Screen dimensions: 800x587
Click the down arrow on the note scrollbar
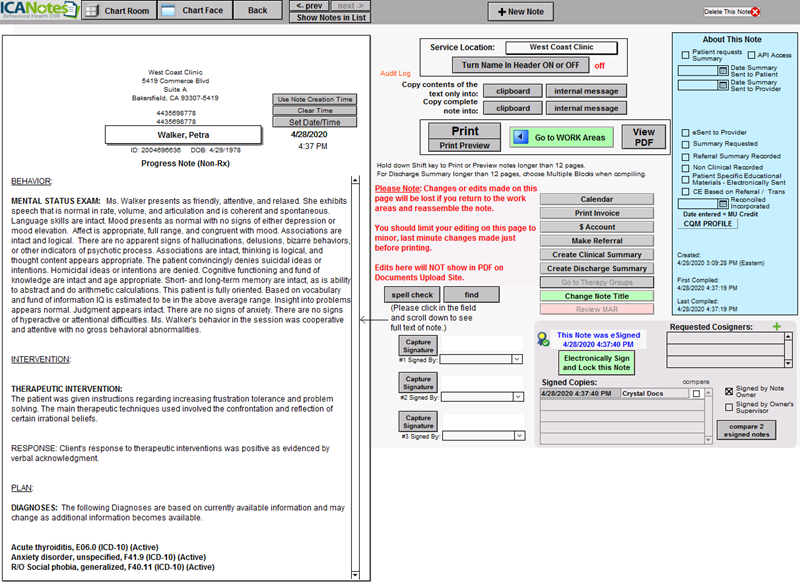click(355, 575)
